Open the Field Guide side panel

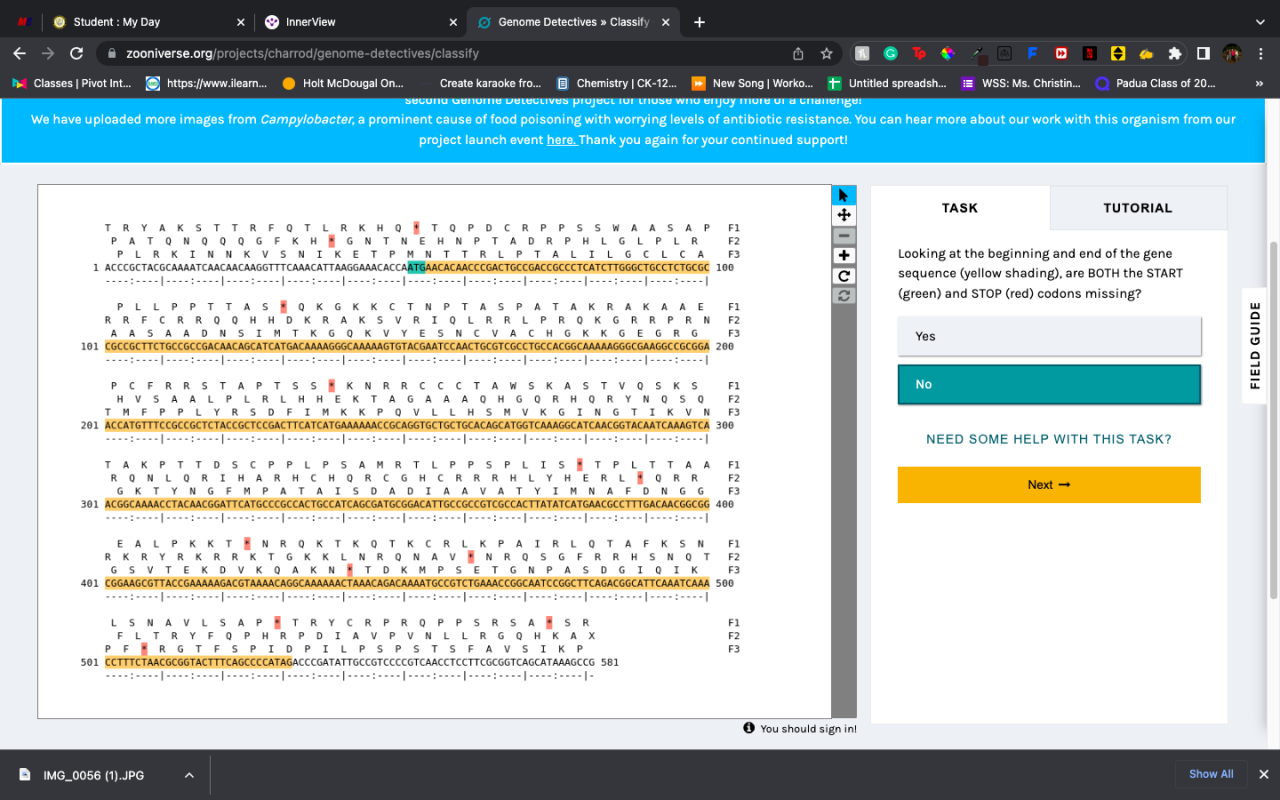pyautogui.click(x=1256, y=345)
